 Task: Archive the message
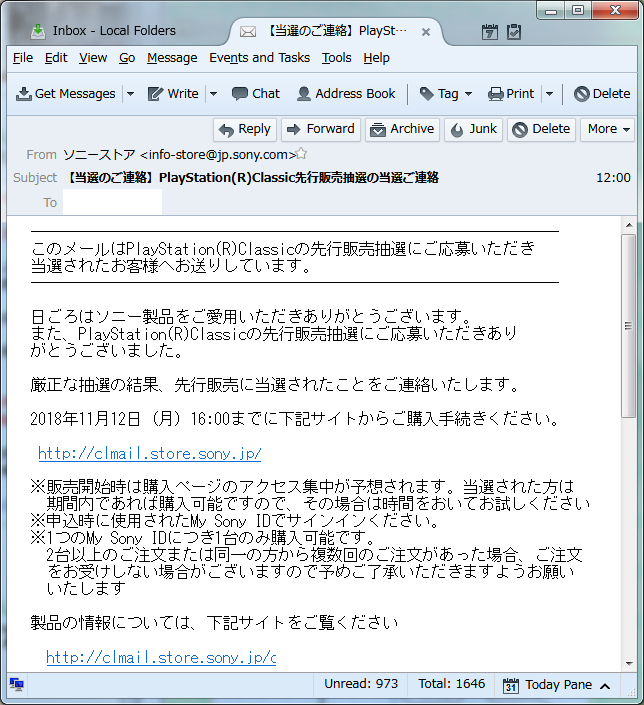pos(402,129)
